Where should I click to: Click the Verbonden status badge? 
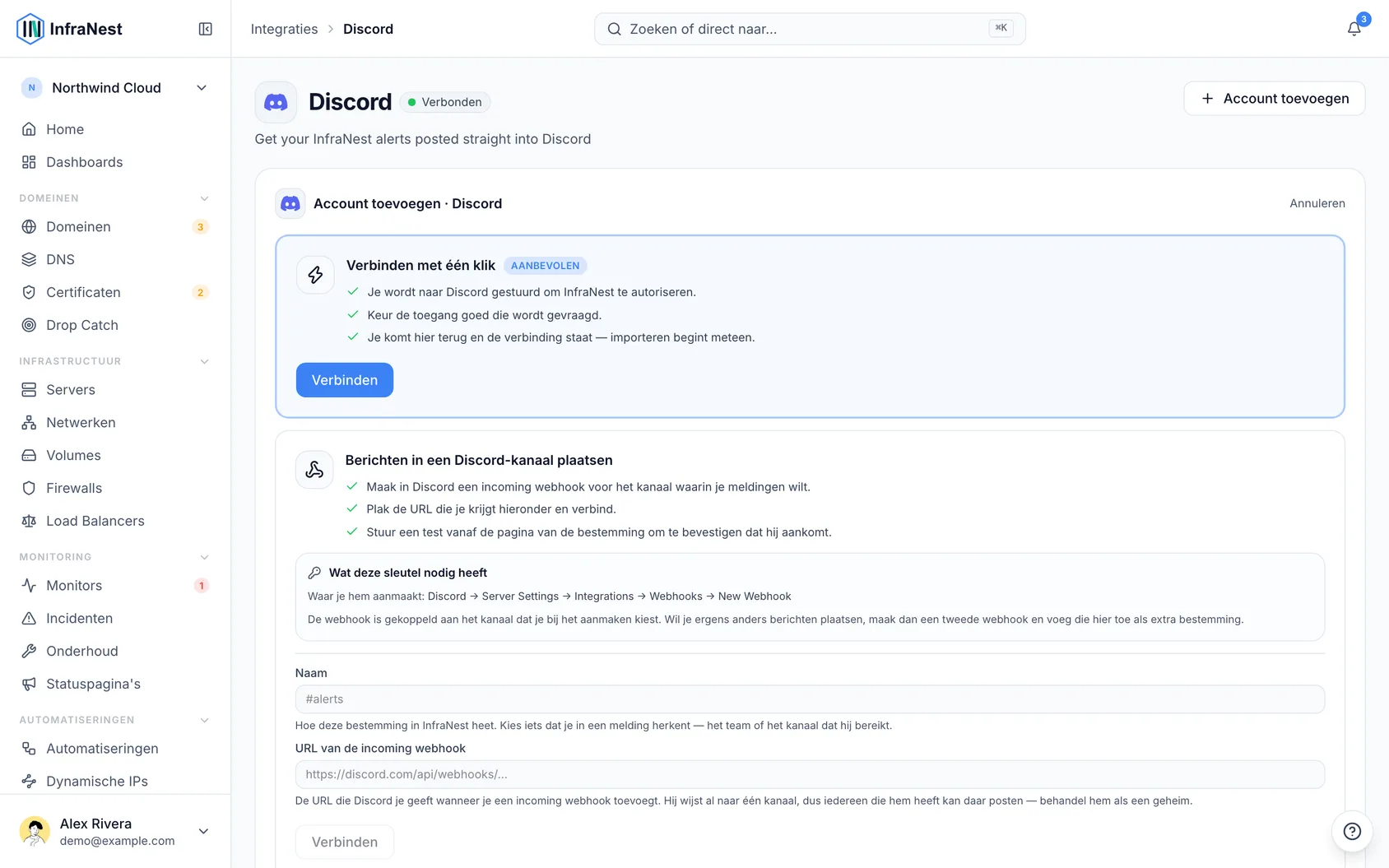[x=445, y=102]
